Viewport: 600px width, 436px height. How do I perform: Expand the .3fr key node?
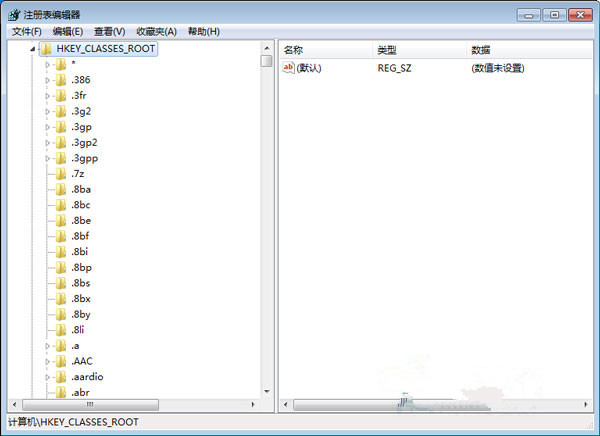pos(47,96)
